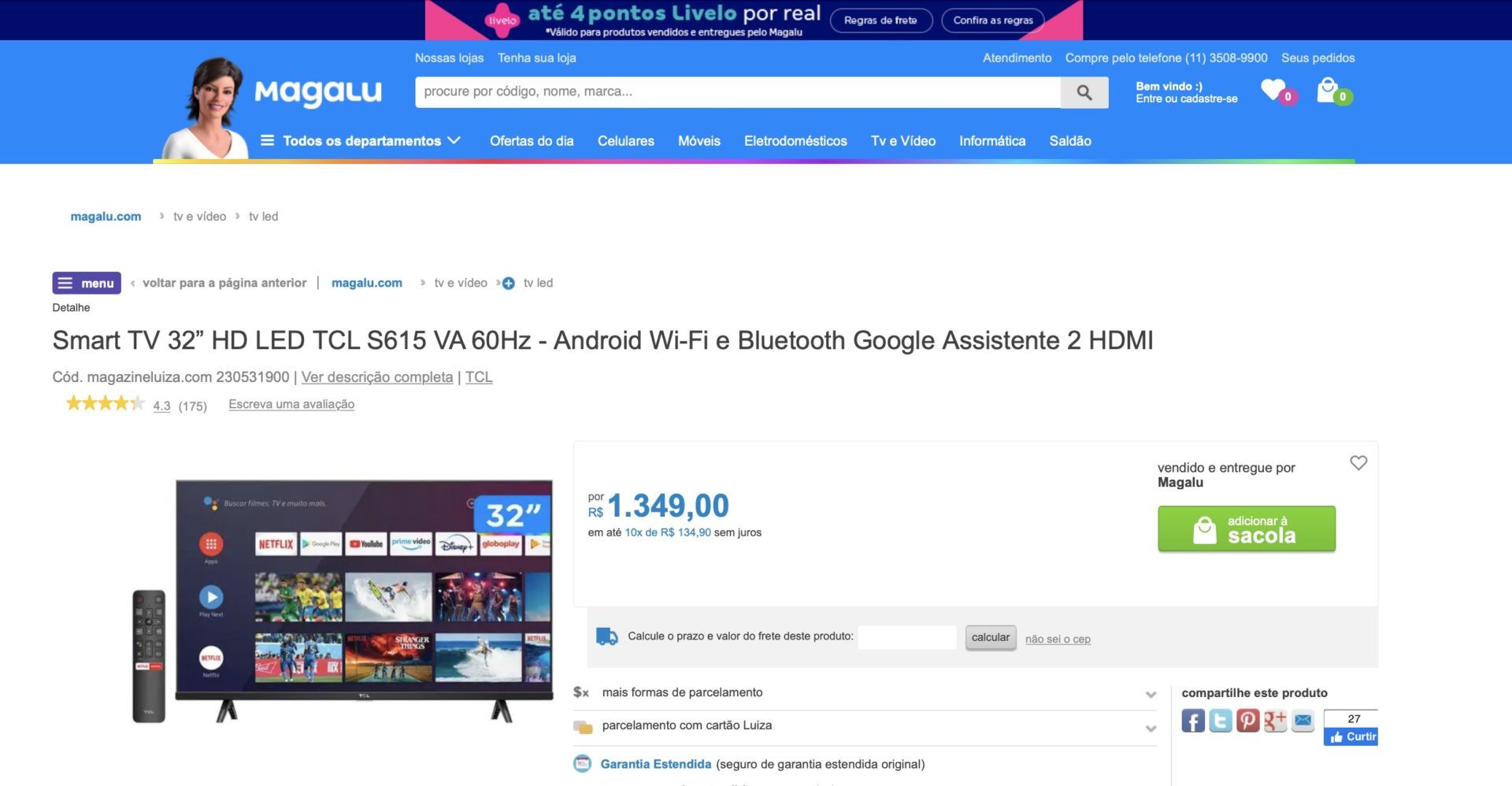Screen dimensions: 1512x786
Task: Click the Magalu logo
Action: coord(318,92)
